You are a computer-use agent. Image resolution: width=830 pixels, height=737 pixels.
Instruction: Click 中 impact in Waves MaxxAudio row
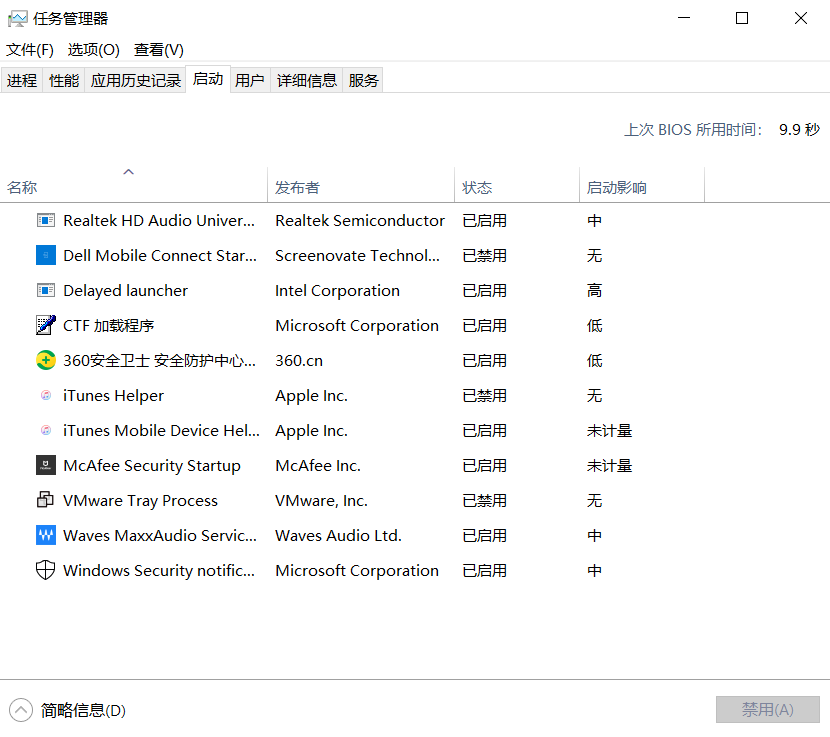click(594, 535)
